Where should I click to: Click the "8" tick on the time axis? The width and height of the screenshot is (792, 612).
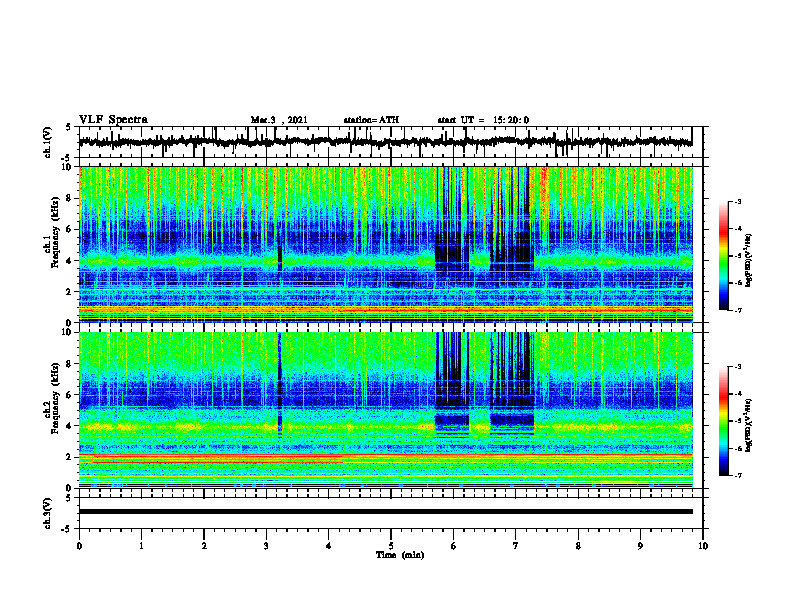pos(578,546)
